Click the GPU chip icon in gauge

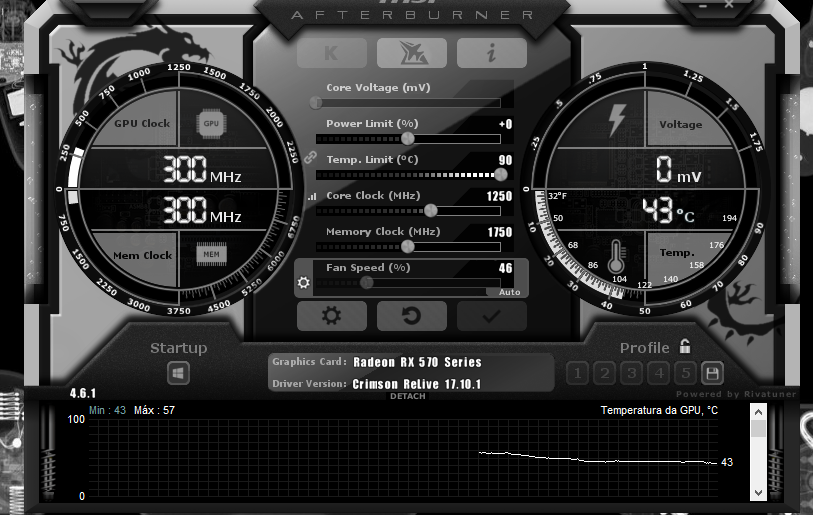point(211,123)
